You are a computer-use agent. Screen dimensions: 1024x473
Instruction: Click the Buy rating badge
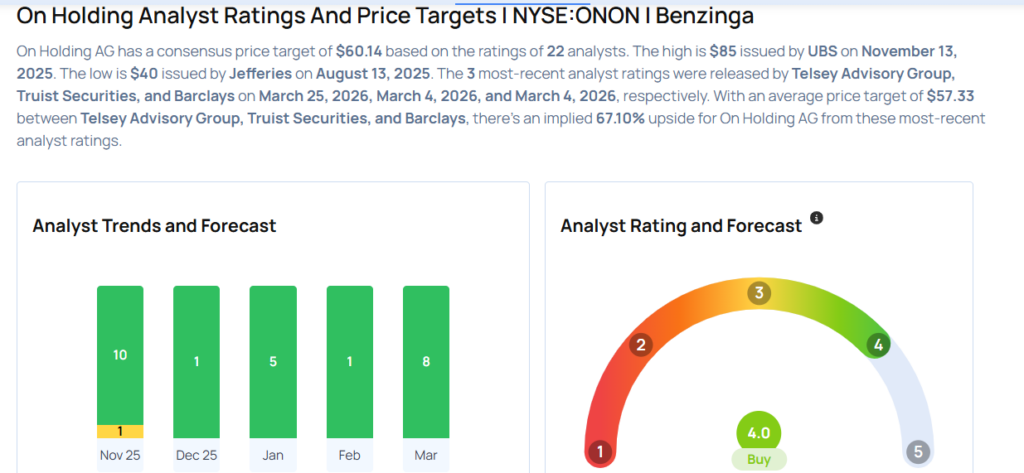758,459
